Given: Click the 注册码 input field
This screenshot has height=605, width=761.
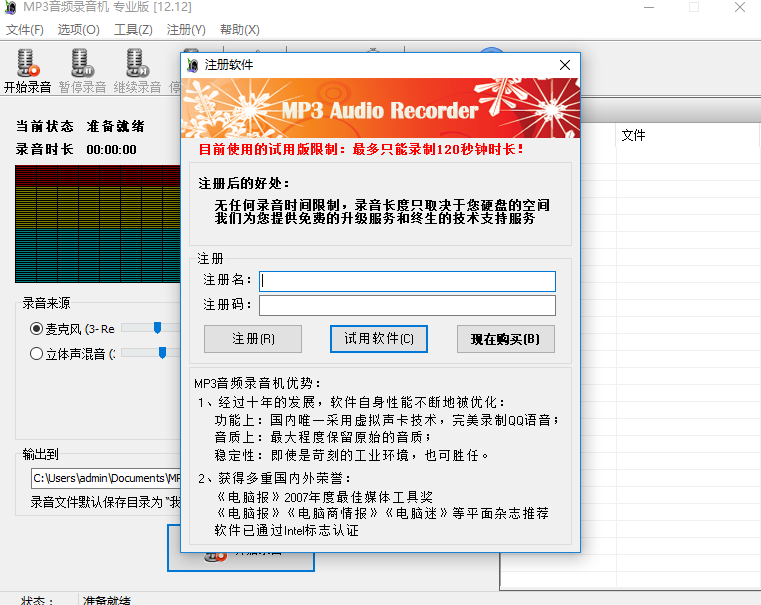Looking at the screenshot, I should click(407, 306).
